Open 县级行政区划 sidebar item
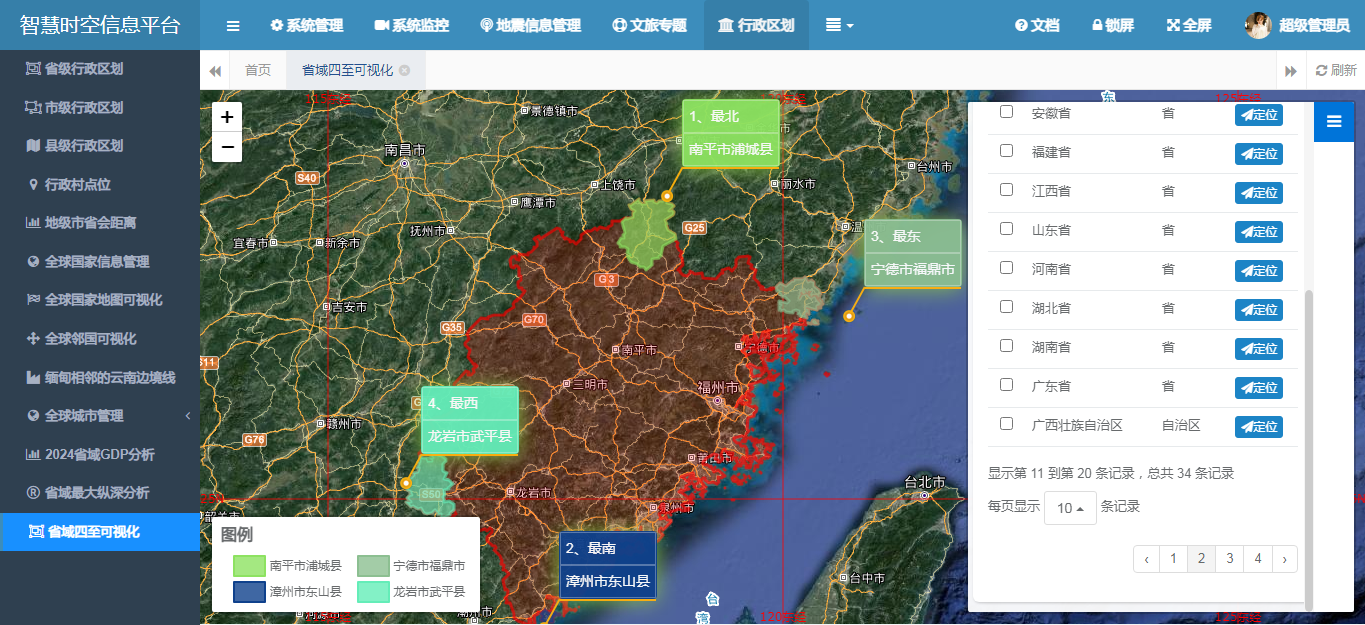This screenshot has height=625, width=1365. coord(100,146)
